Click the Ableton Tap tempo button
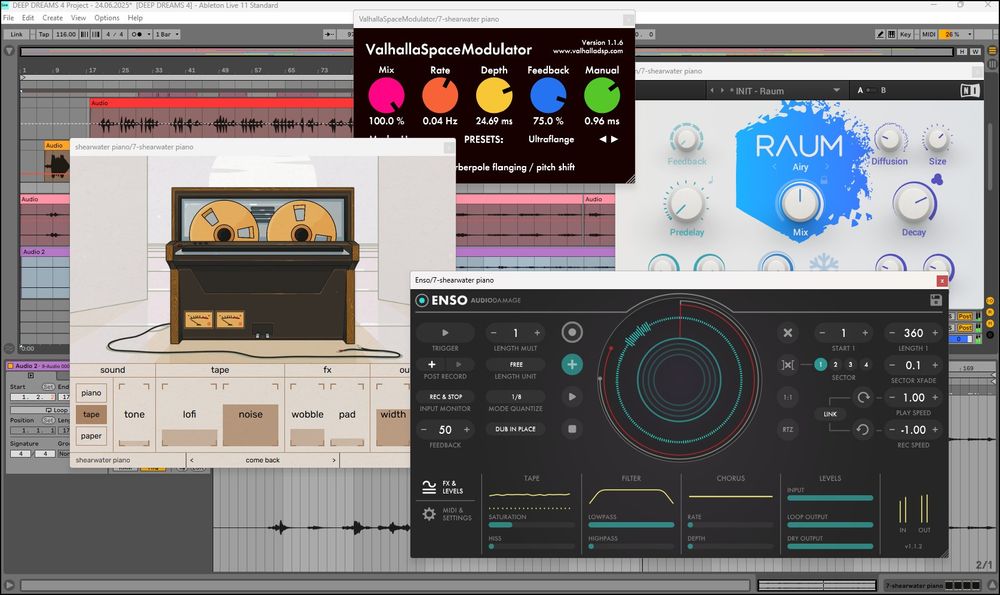This screenshot has width=1000, height=595. pos(43,34)
